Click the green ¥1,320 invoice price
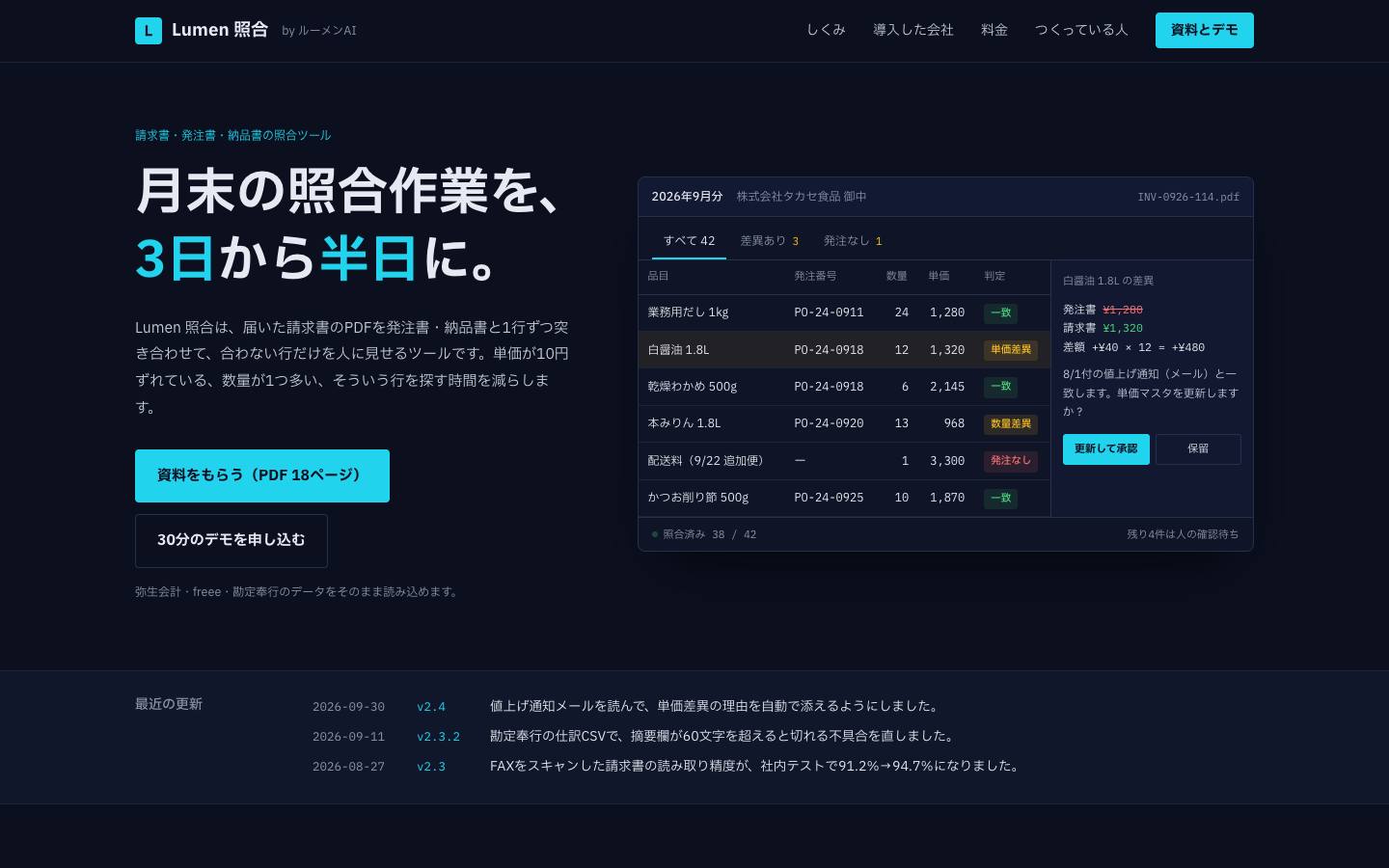This screenshot has width=1389, height=868. click(1123, 328)
